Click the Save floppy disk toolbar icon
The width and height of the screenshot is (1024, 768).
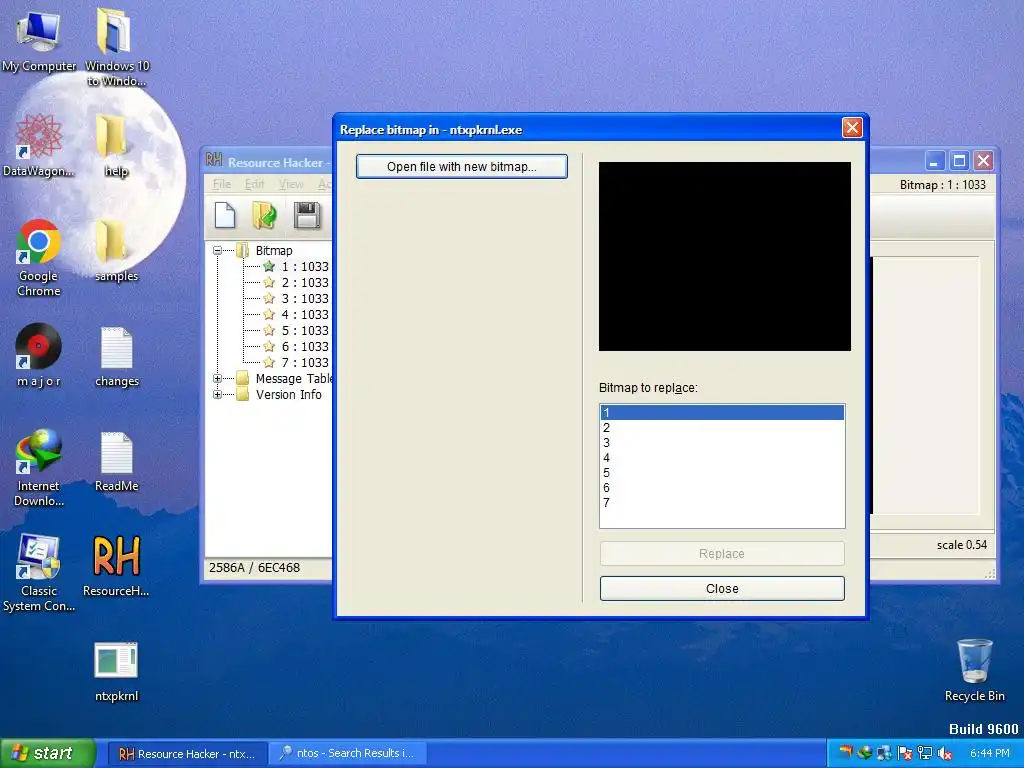coord(307,215)
